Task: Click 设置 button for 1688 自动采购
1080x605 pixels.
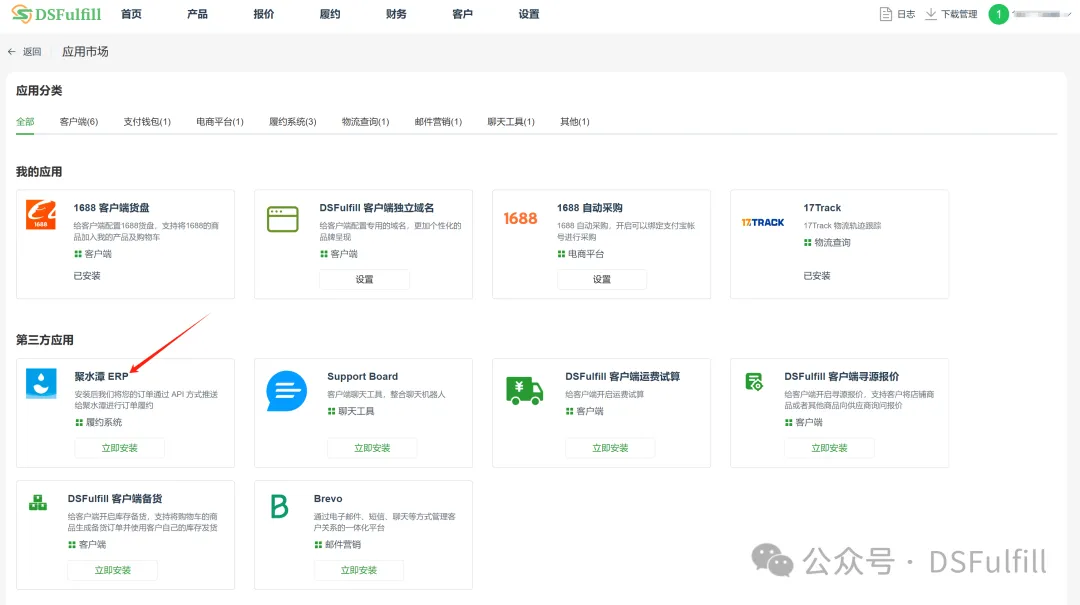Action: coord(601,279)
